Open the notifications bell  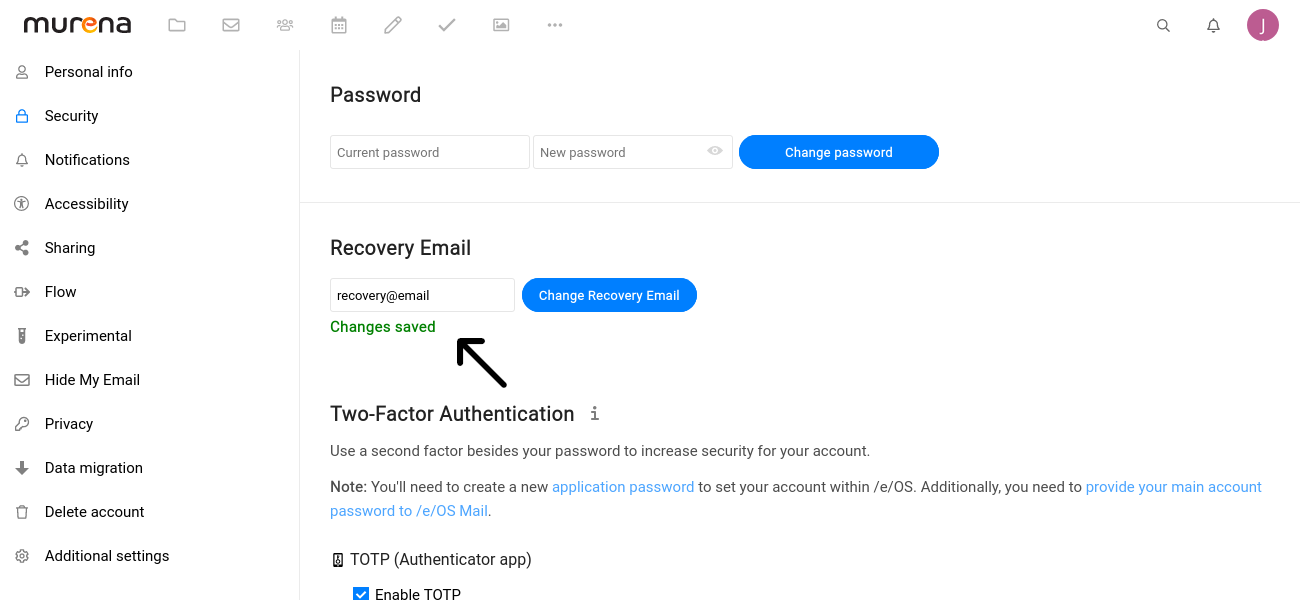1213,25
